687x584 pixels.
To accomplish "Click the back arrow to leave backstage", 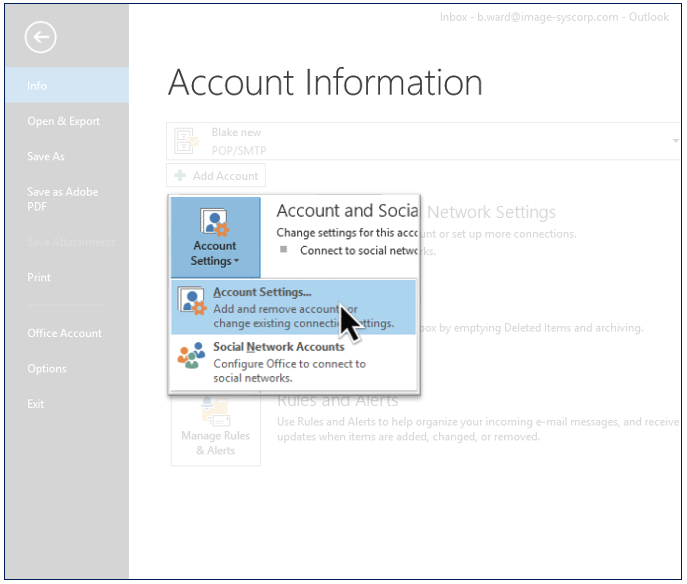I will [41, 38].
